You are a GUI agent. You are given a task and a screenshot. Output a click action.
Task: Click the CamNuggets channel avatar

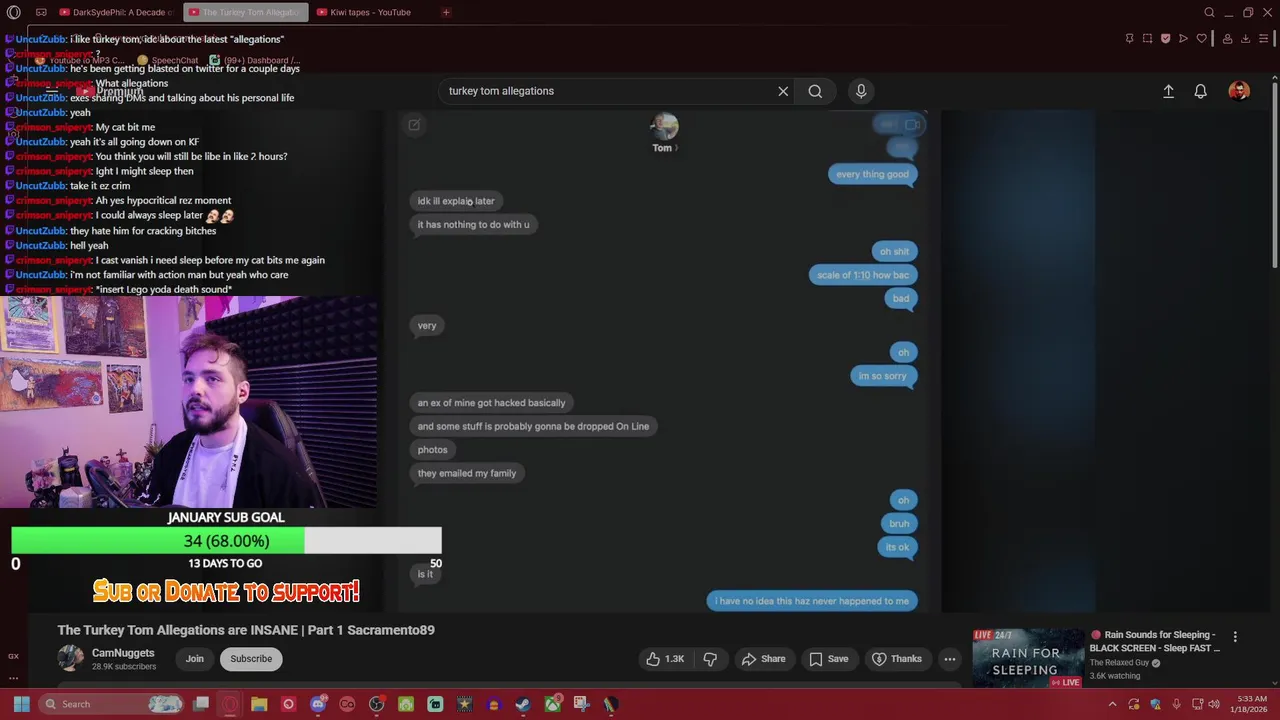70,658
